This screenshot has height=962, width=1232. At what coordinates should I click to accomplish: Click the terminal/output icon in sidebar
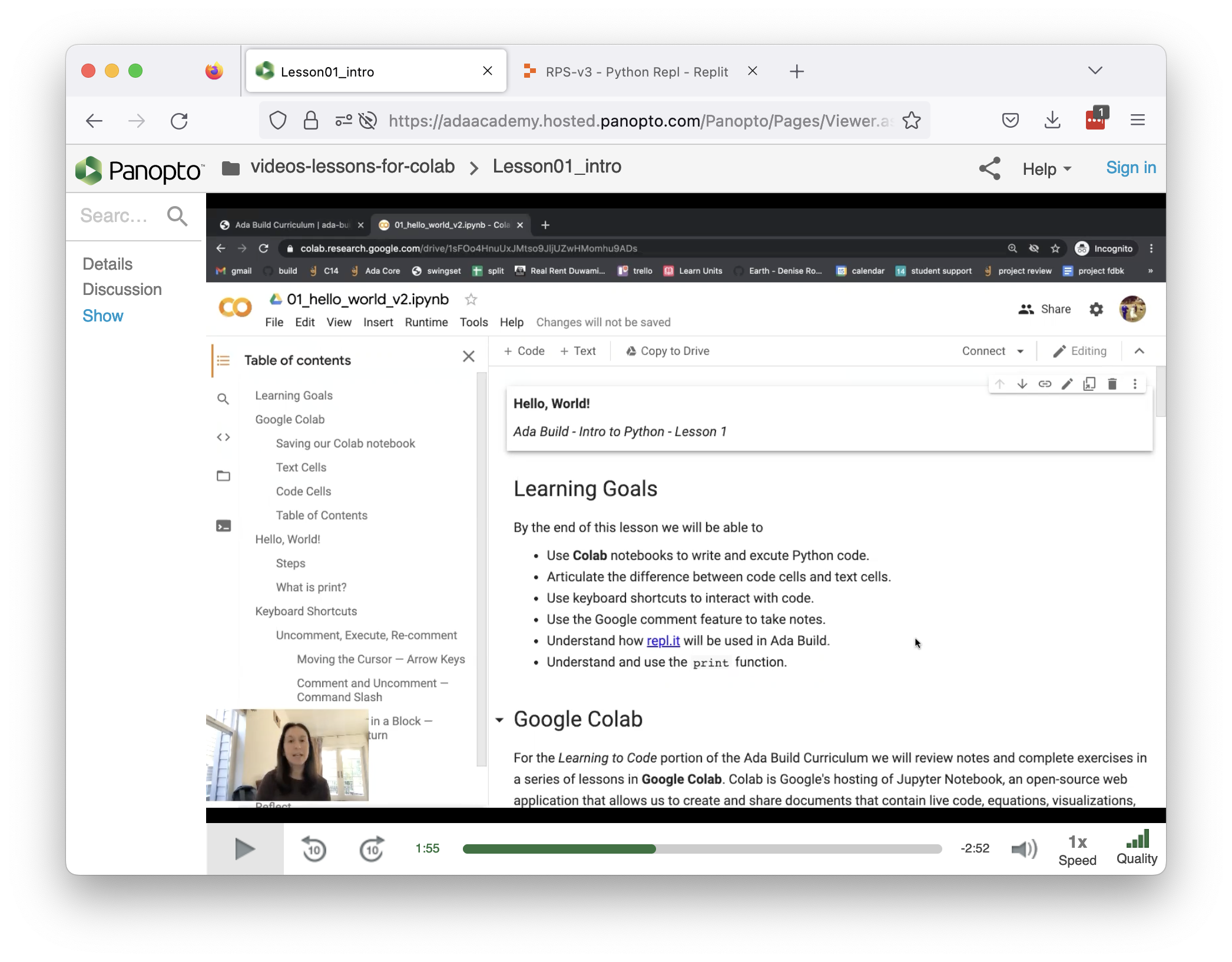[x=223, y=526]
